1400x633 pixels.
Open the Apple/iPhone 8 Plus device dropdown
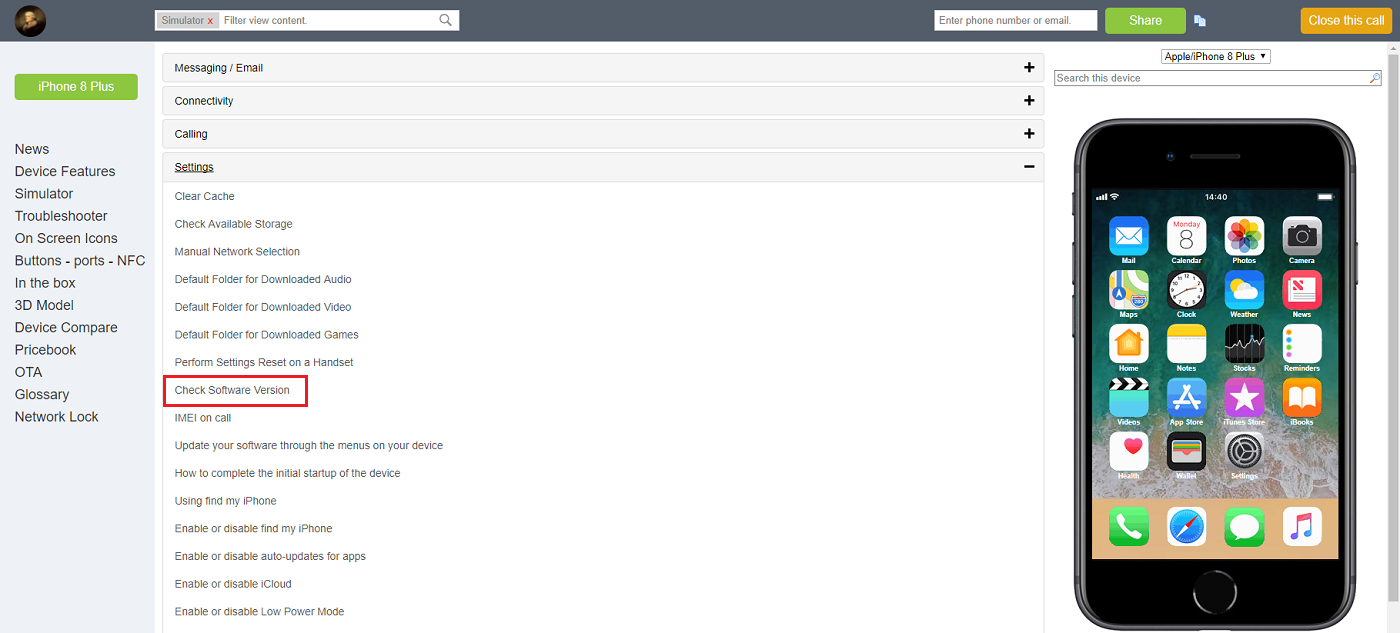[x=1216, y=57]
